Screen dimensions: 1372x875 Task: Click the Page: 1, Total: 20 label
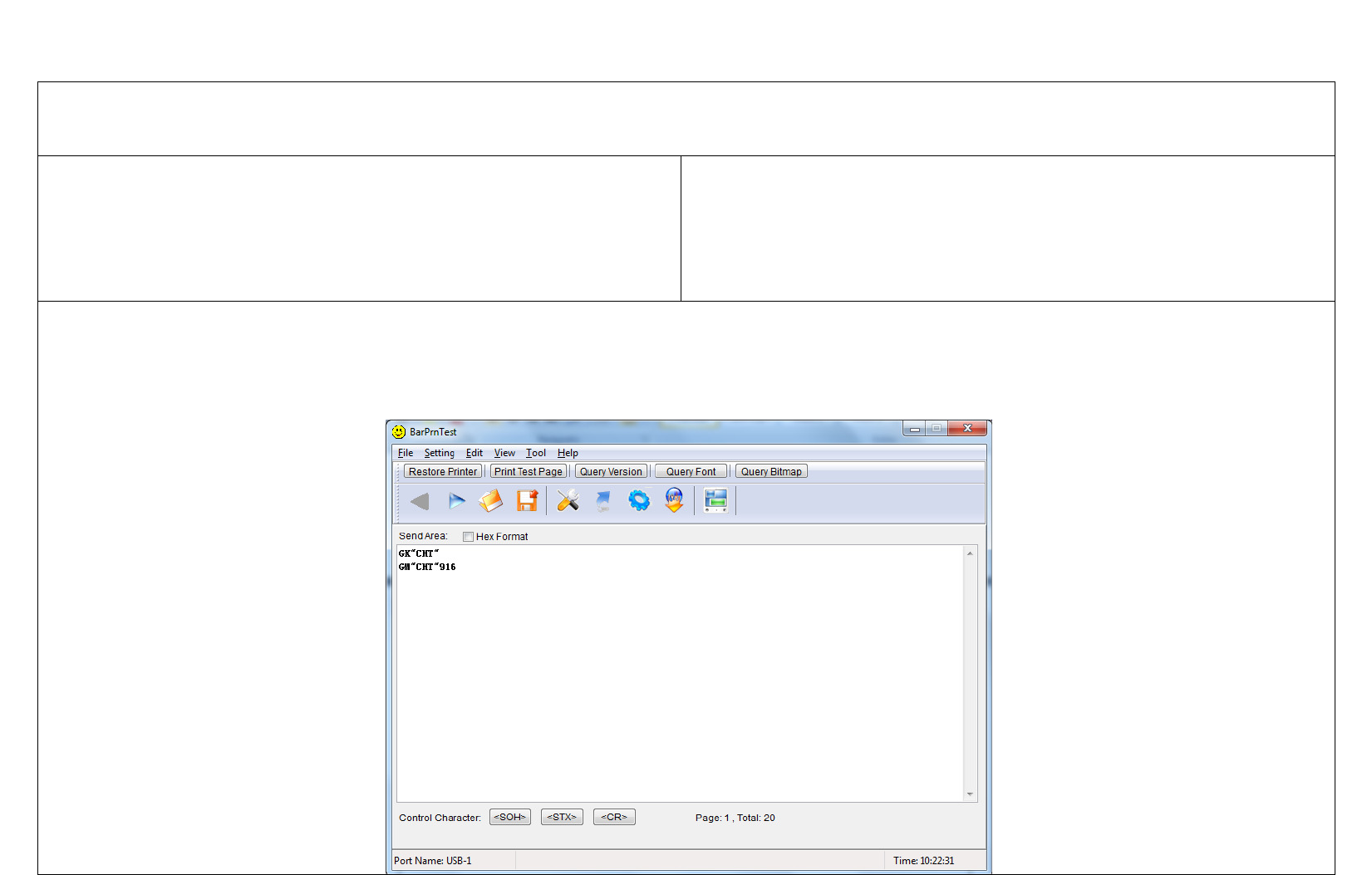[x=735, y=818]
